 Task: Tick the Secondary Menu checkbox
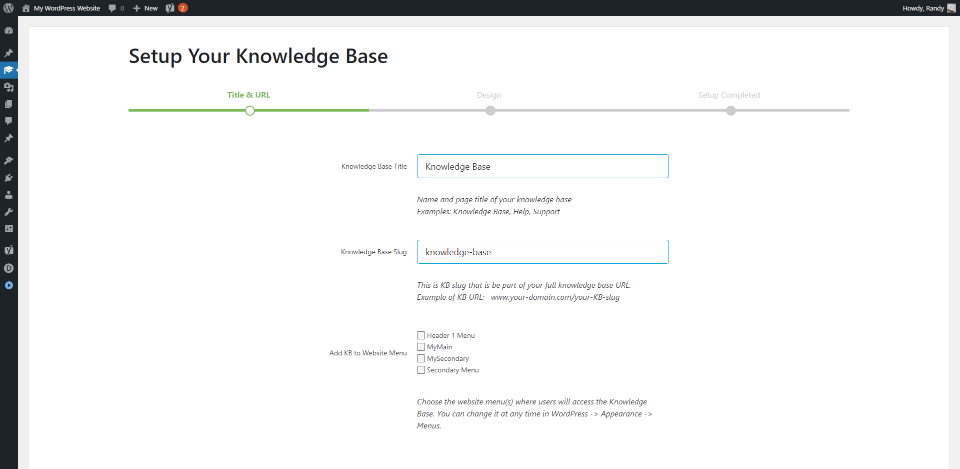[x=421, y=370]
